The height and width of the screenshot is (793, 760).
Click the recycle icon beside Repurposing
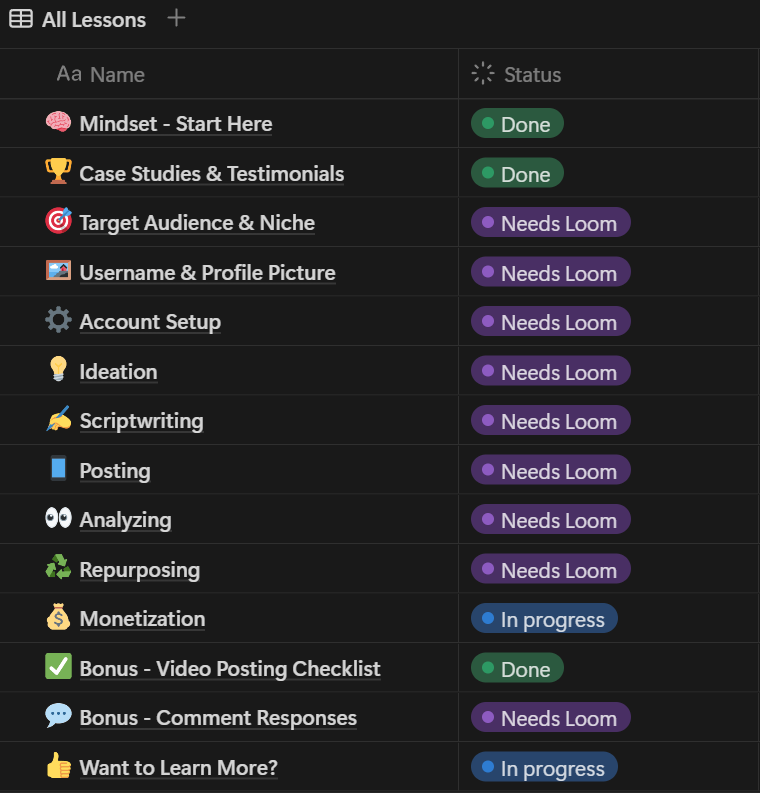pos(59,569)
